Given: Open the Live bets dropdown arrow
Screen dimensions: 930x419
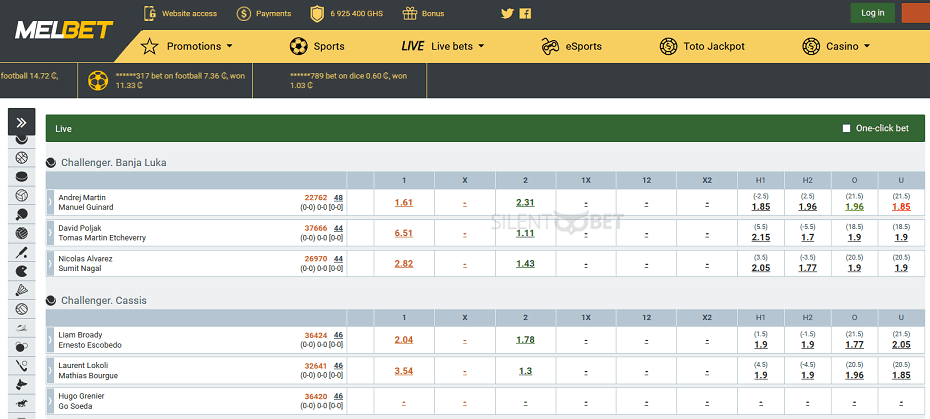Looking at the screenshot, I should click(481, 46).
